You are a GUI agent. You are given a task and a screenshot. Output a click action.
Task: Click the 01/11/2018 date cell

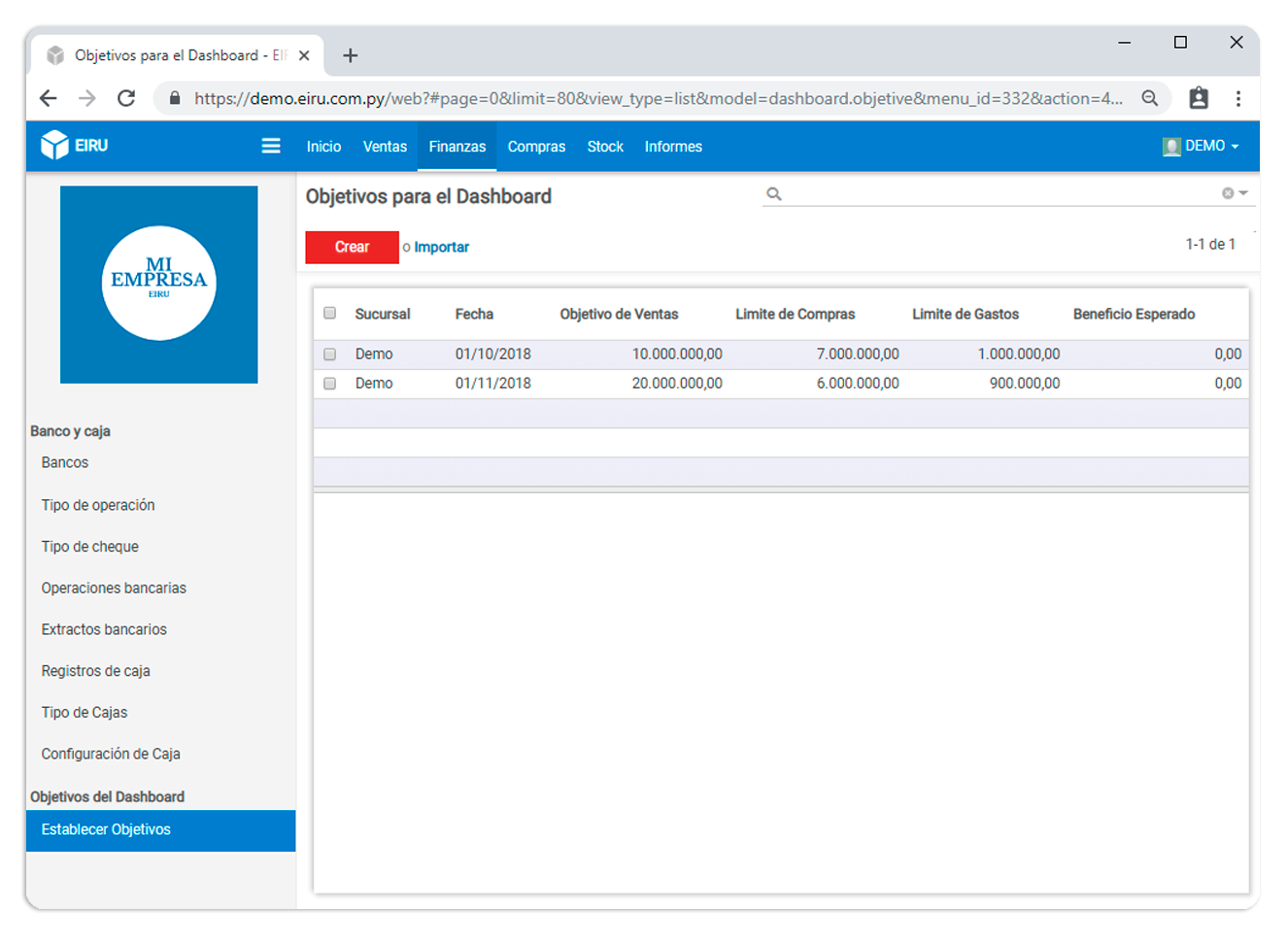(x=493, y=384)
